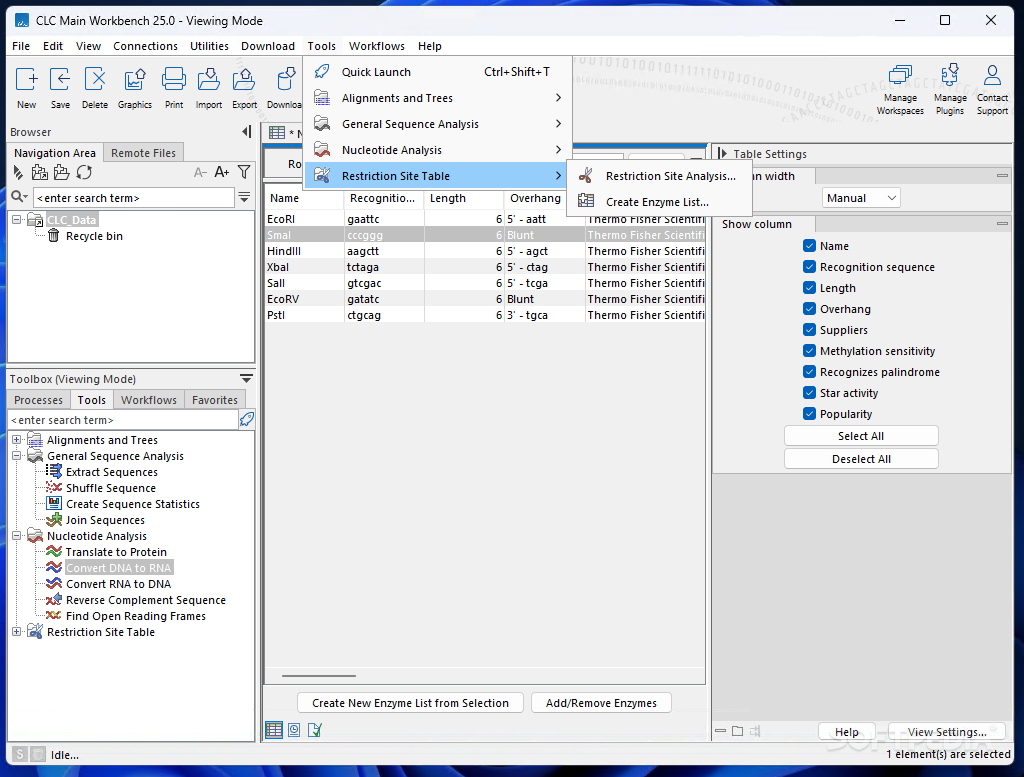Toggle Star activity column checkbox

coord(809,392)
